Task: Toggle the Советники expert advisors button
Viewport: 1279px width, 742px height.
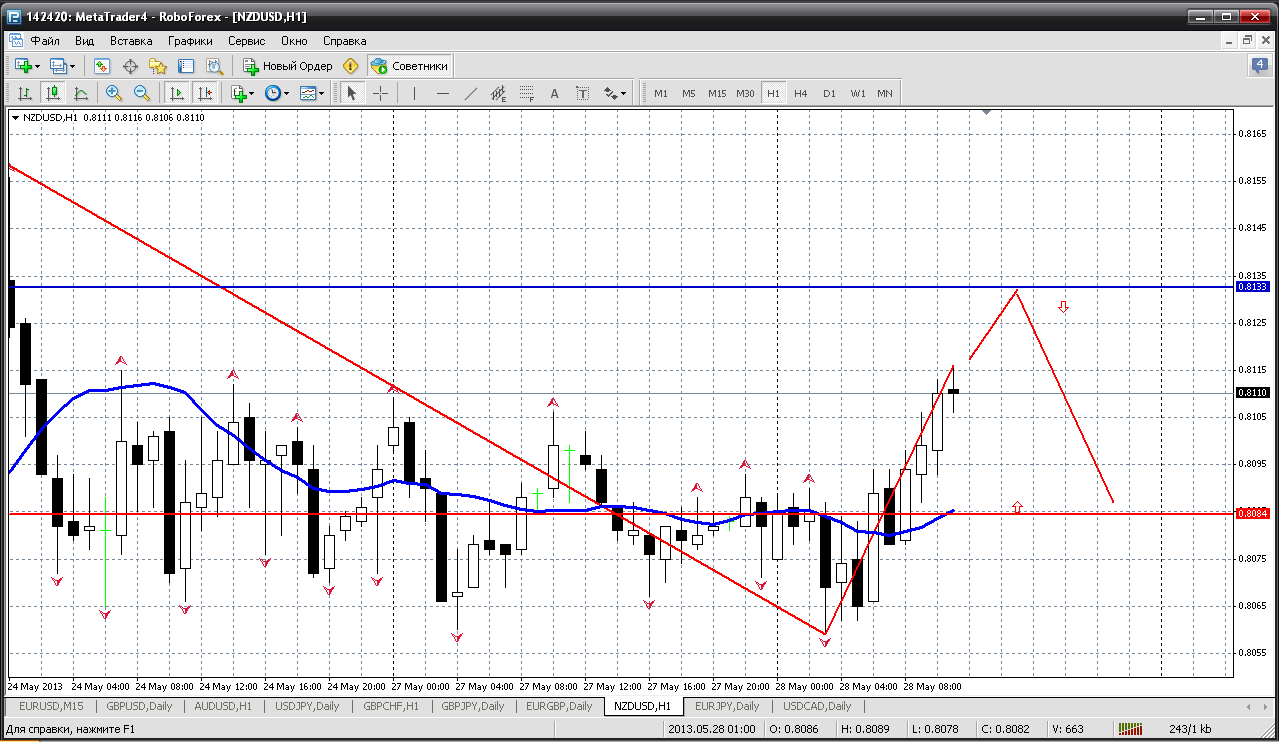Action: point(410,66)
